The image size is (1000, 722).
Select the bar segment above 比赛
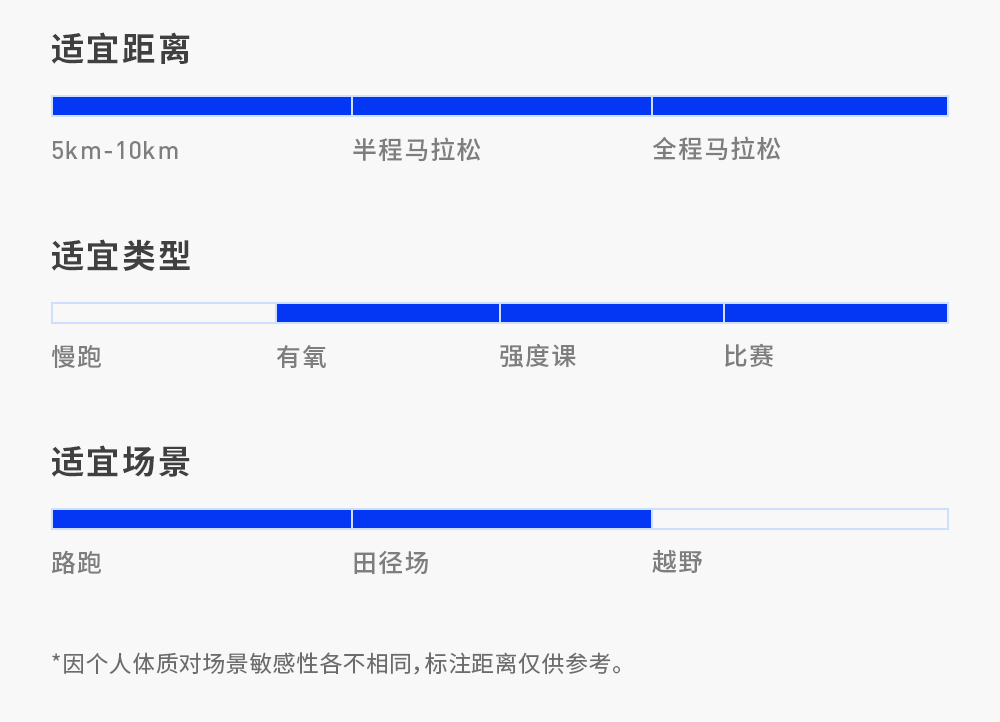(836, 313)
